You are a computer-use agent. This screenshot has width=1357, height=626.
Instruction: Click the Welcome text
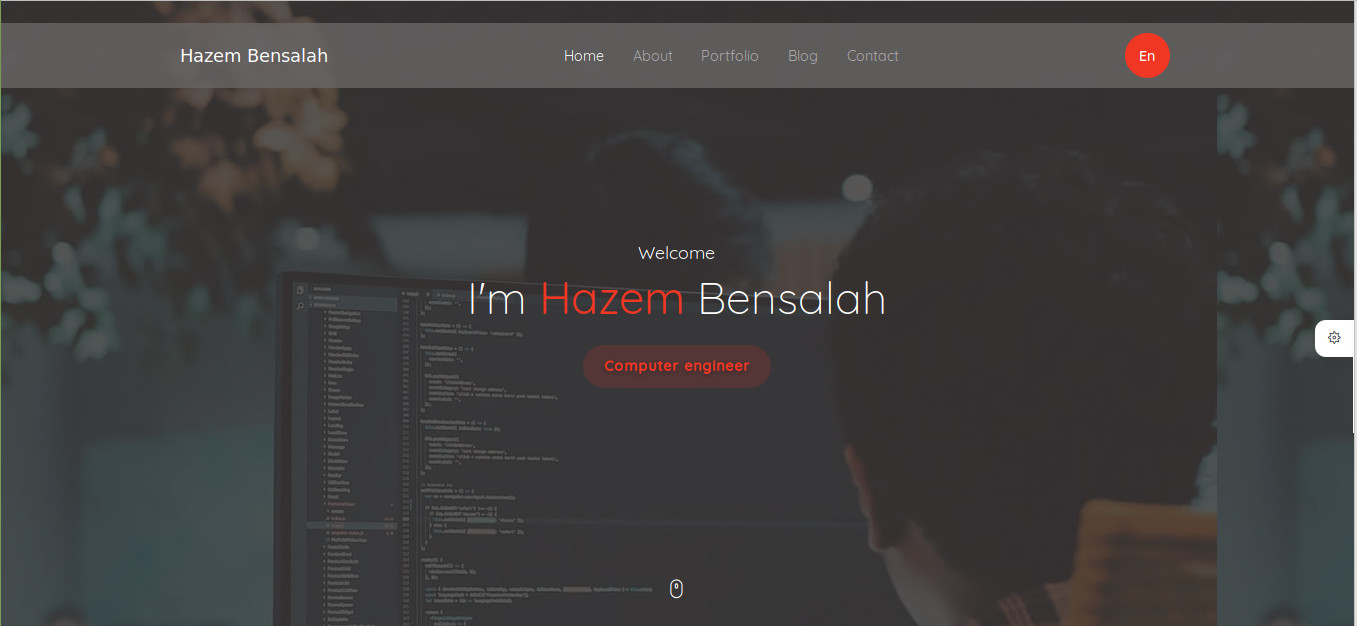[x=677, y=253]
